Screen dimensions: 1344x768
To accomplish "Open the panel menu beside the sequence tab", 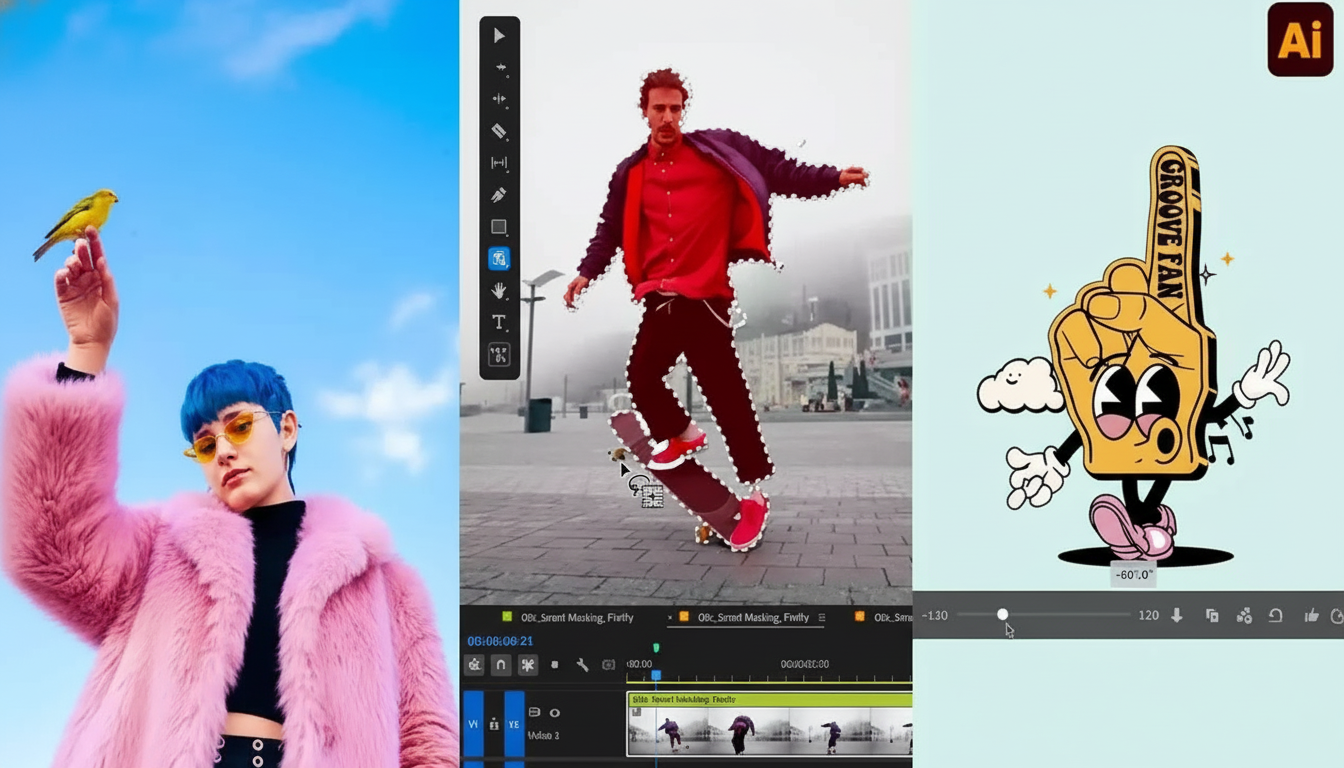I will (x=823, y=616).
